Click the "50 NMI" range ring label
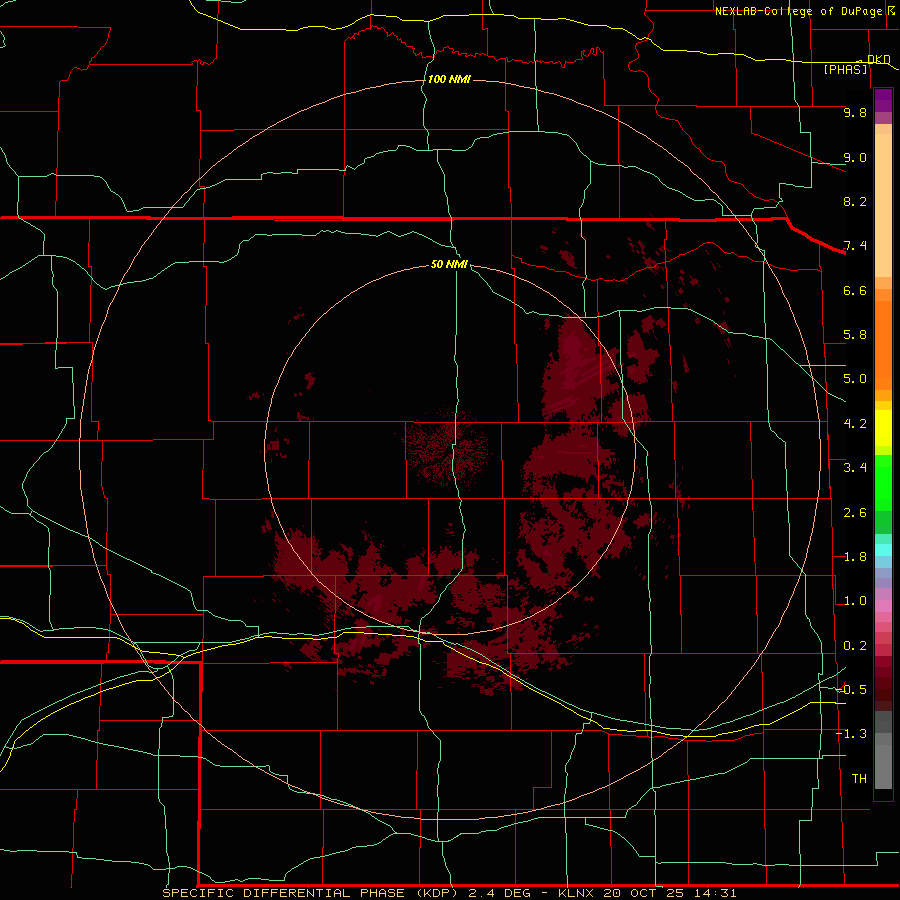Screen dimensions: 900x900 coord(449,264)
